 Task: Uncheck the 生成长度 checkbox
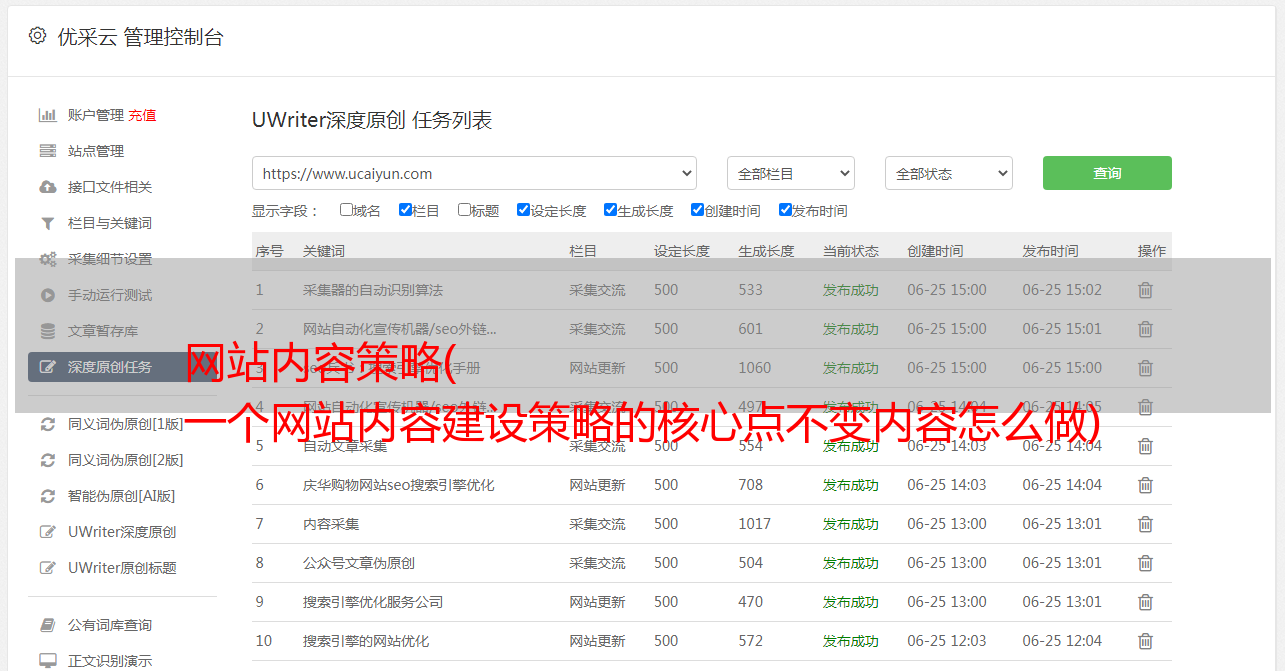click(x=610, y=210)
